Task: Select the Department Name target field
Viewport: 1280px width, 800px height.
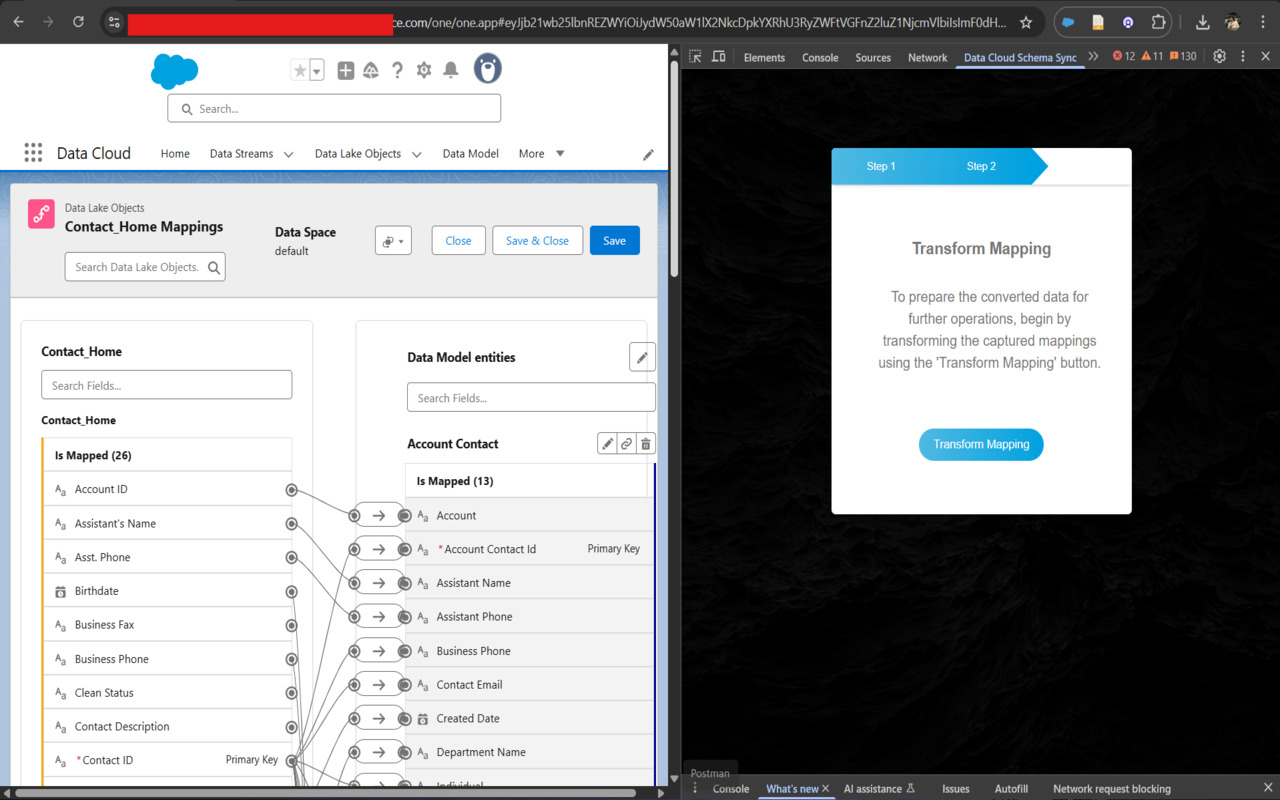Action: click(x=529, y=752)
